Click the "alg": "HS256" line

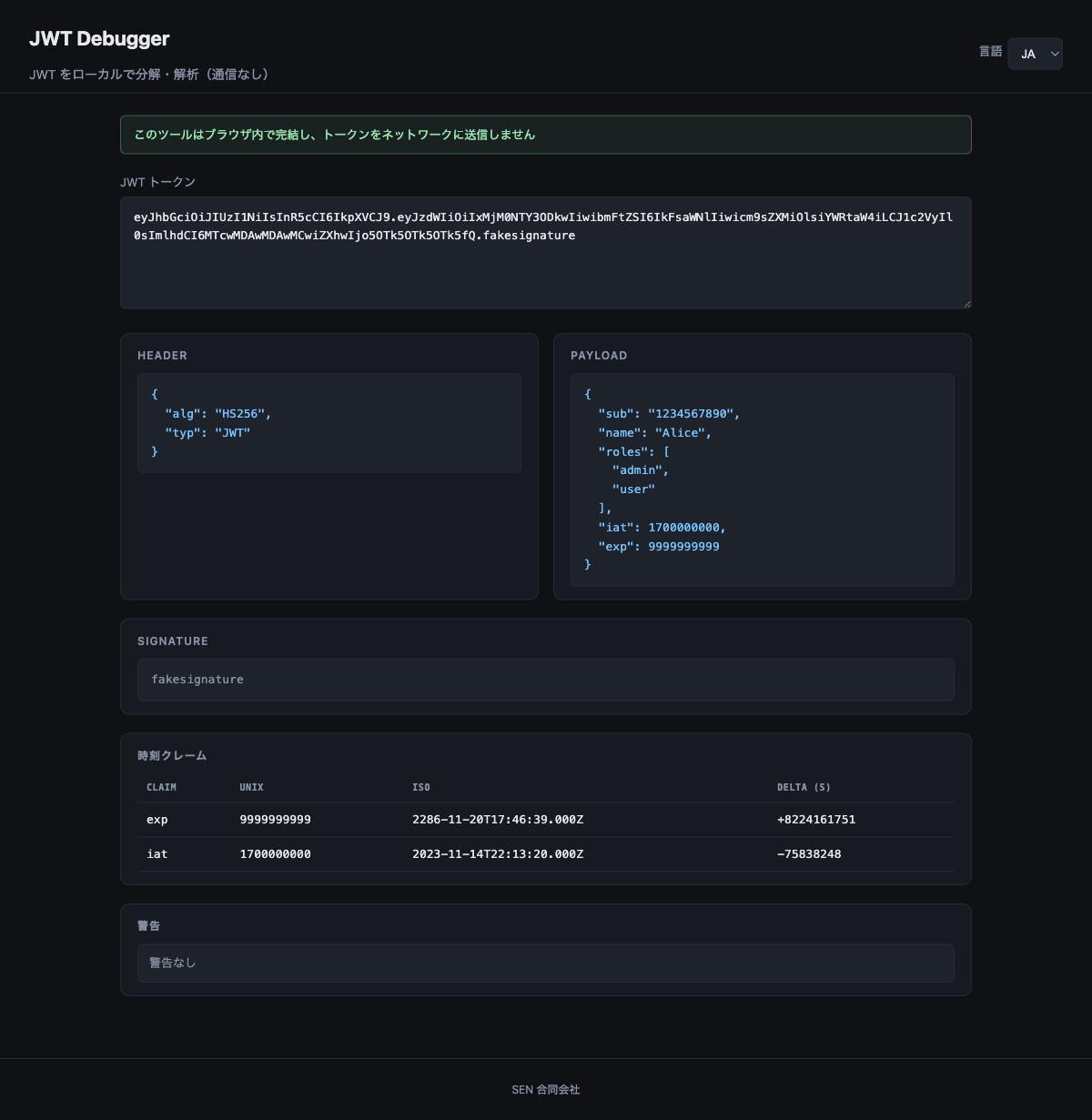point(218,414)
